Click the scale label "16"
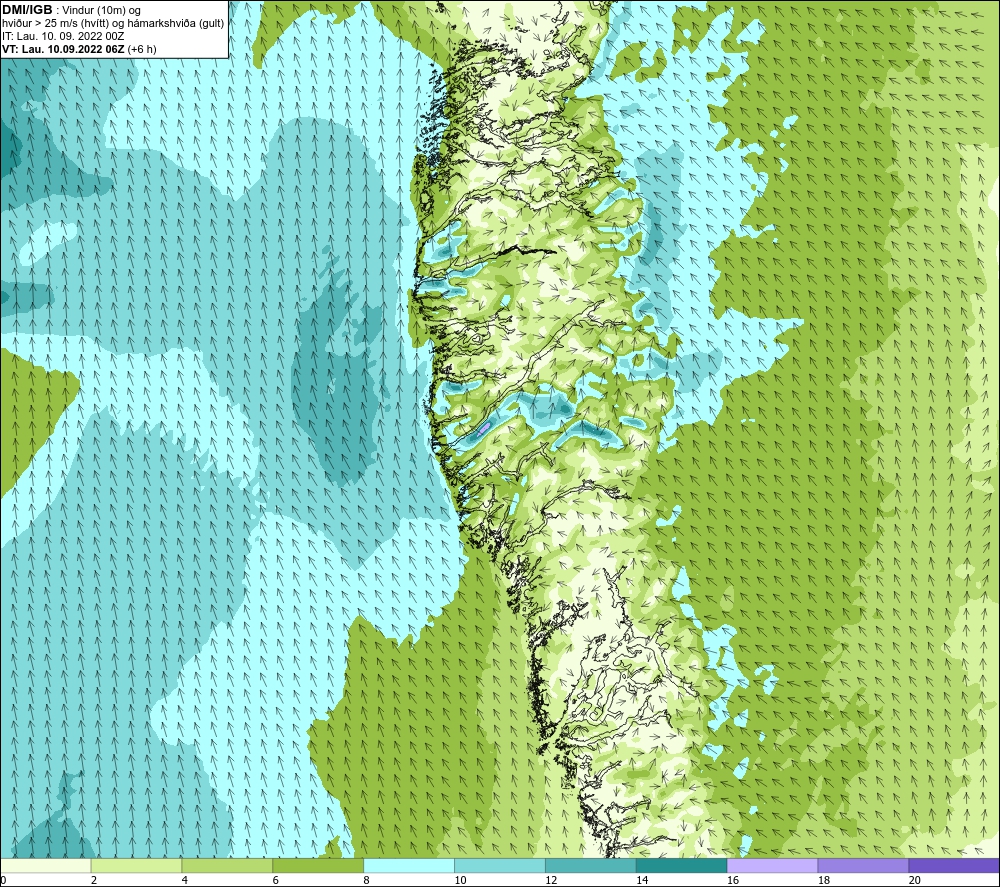Screen dimensions: 1000x887 tap(733, 880)
